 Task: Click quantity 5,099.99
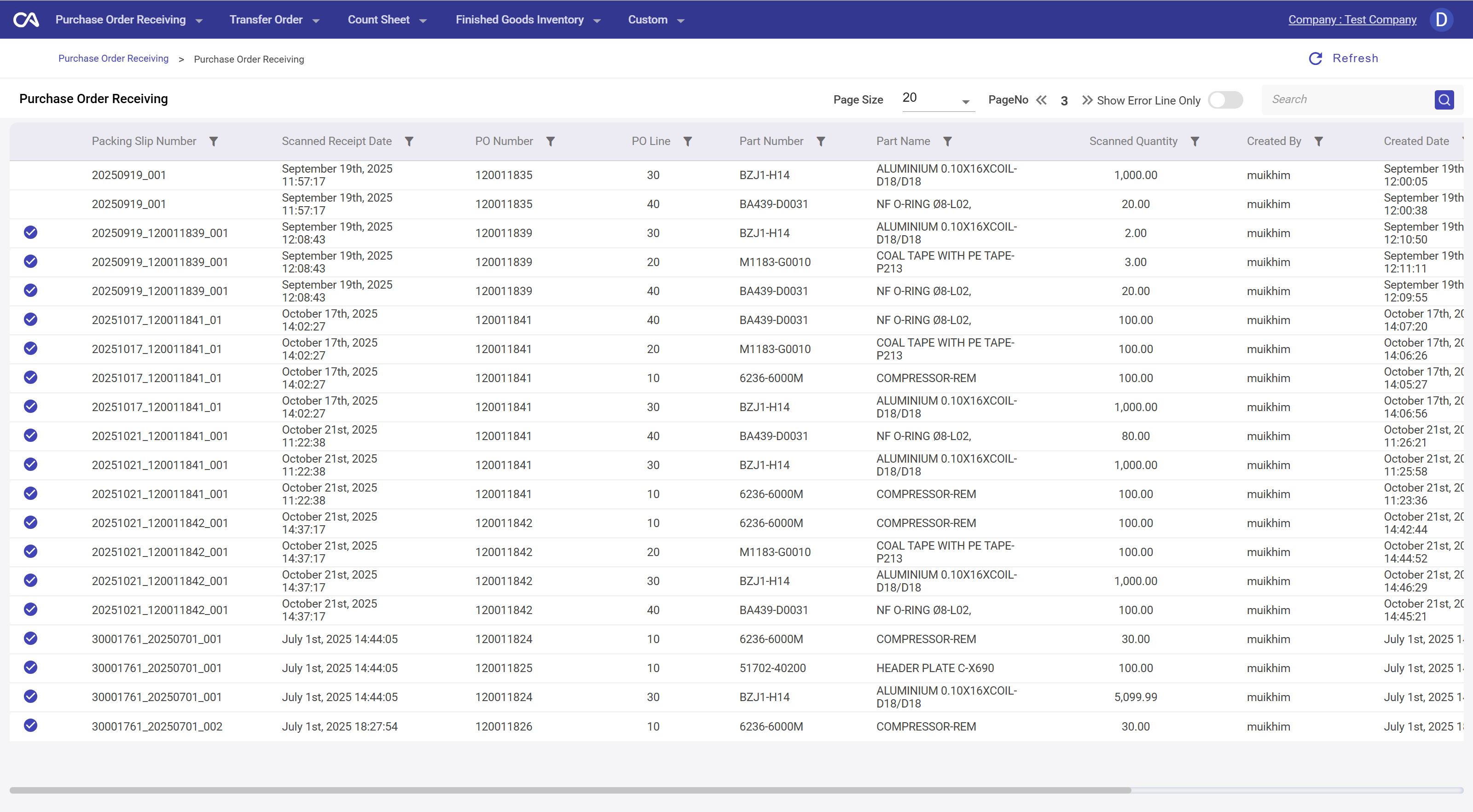(x=1136, y=697)
